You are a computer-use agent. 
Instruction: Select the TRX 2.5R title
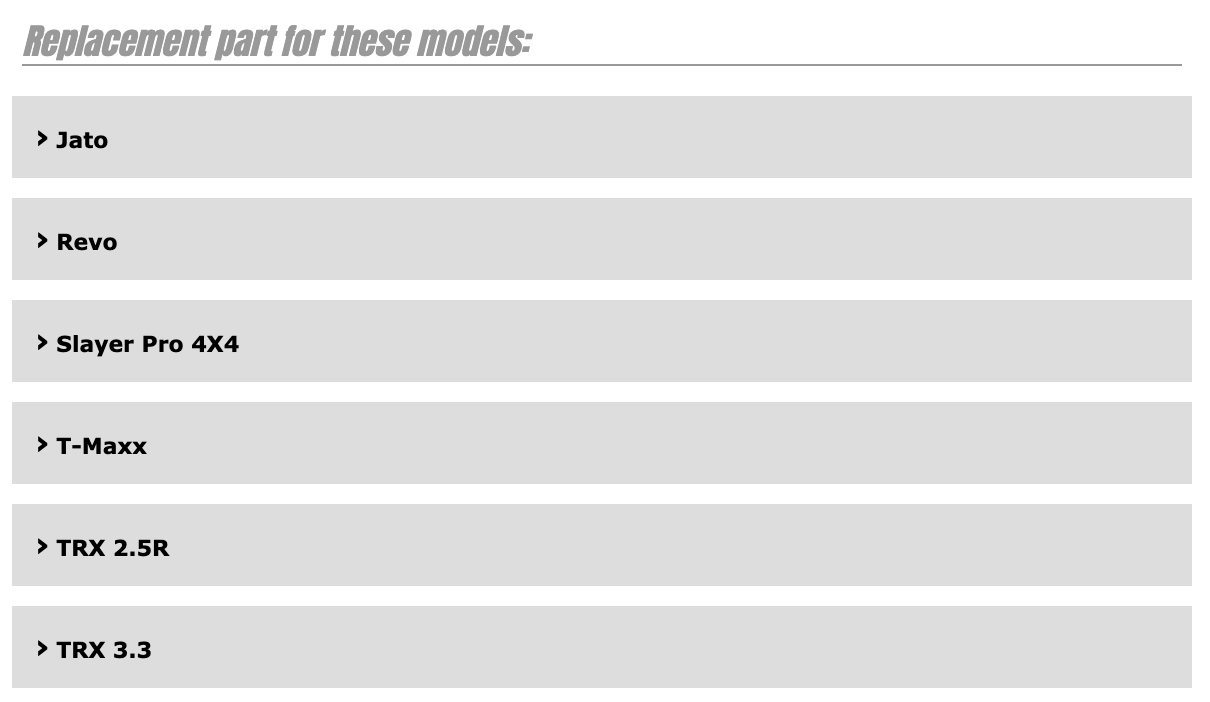coord(113,548)
